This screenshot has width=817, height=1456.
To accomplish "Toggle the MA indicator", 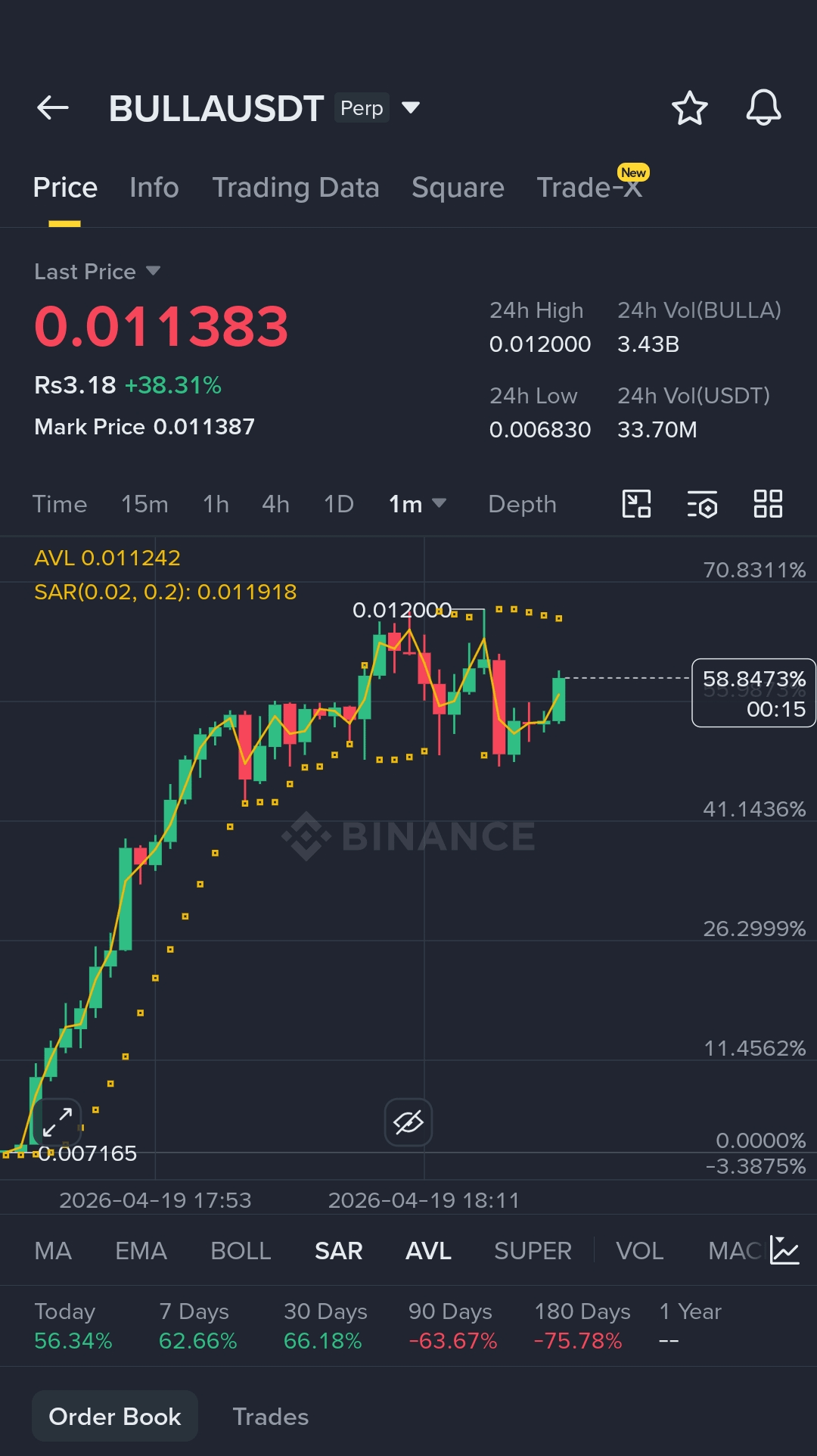I will click(x=53, y=1251).
